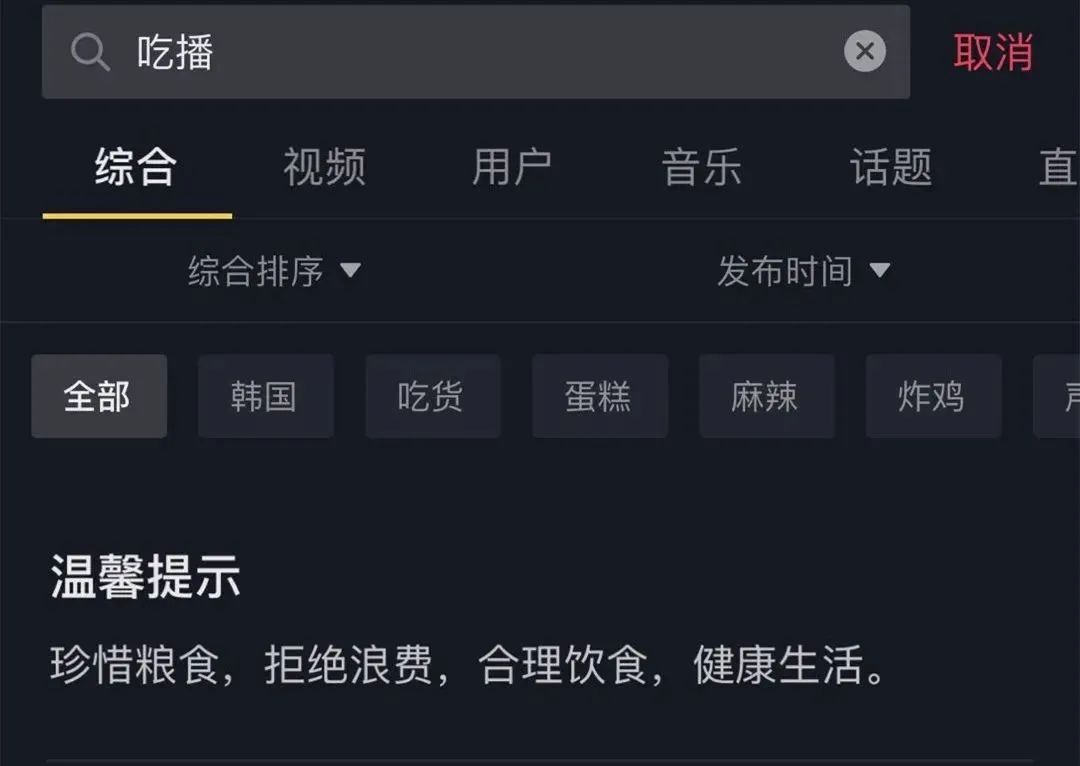Switch to the 视频 tab
This screenshot has width=1080, height=766.
coord(325,167)
